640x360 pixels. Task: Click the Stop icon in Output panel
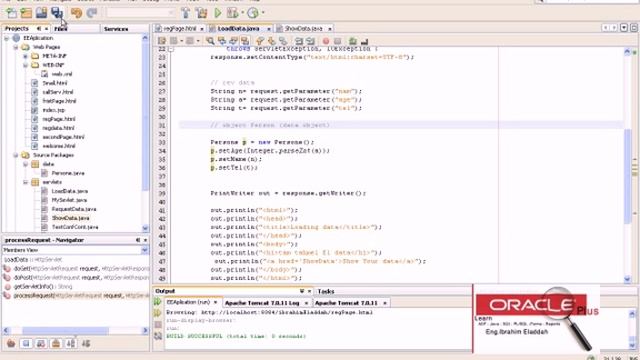[158, 325]
